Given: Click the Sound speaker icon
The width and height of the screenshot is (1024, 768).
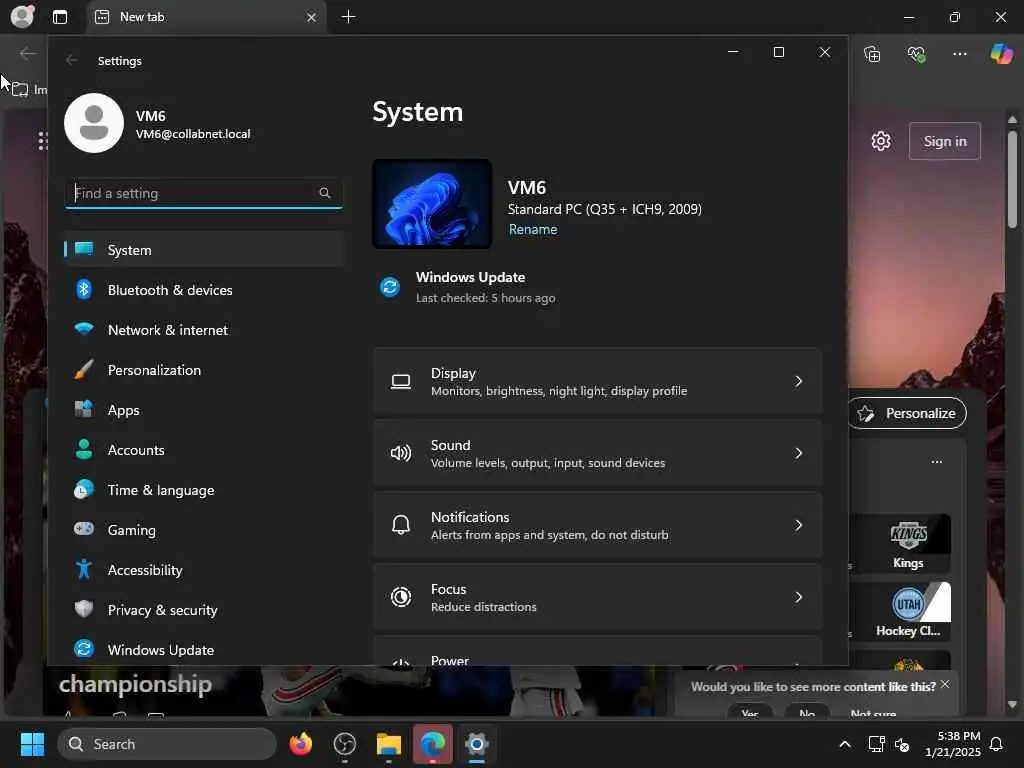Looking at the screenshot, I should [x=401, y=453].
